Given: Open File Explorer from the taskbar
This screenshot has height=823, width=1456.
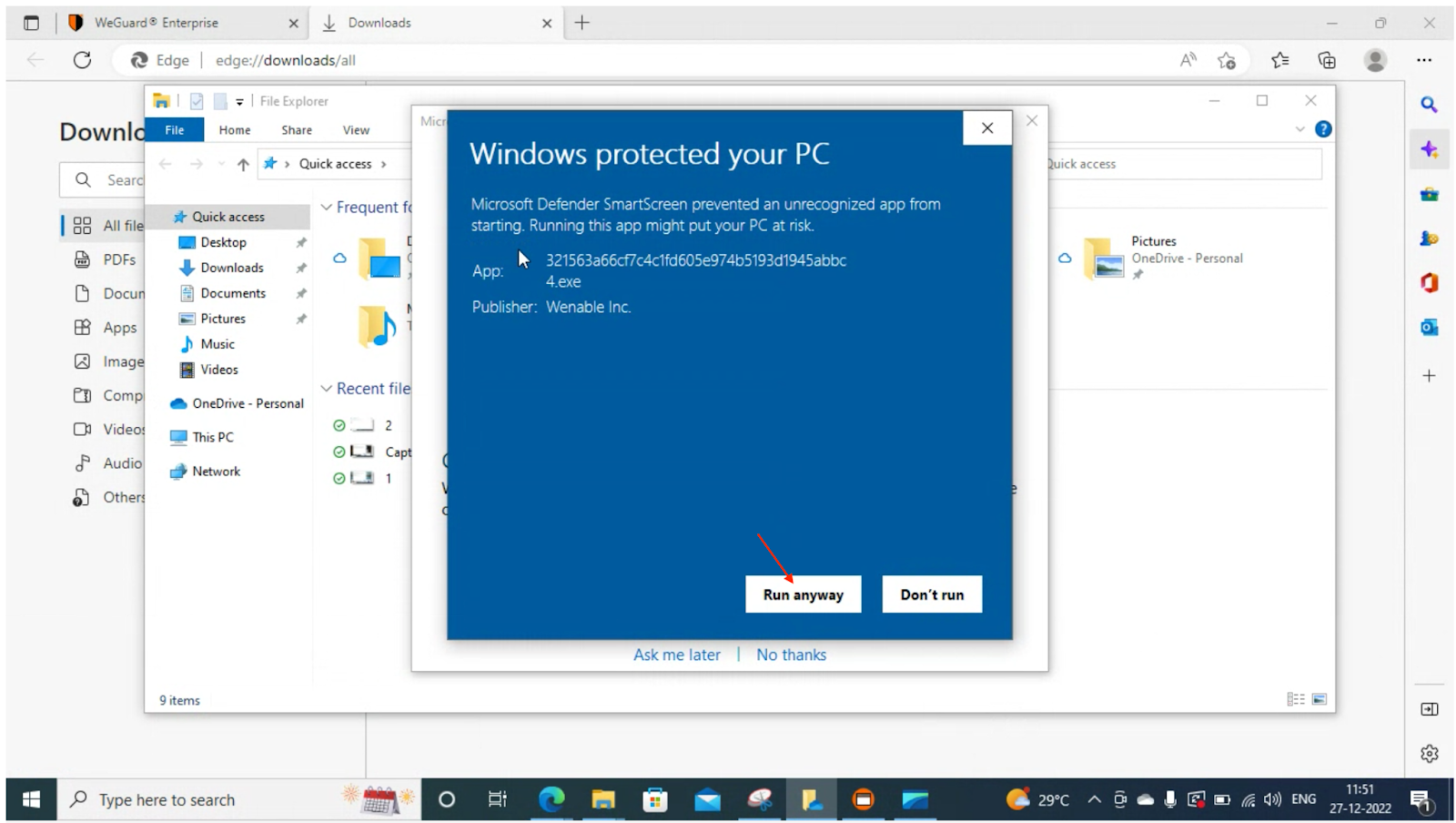Looking at the screenshot, I should click(x=602, y=799).
